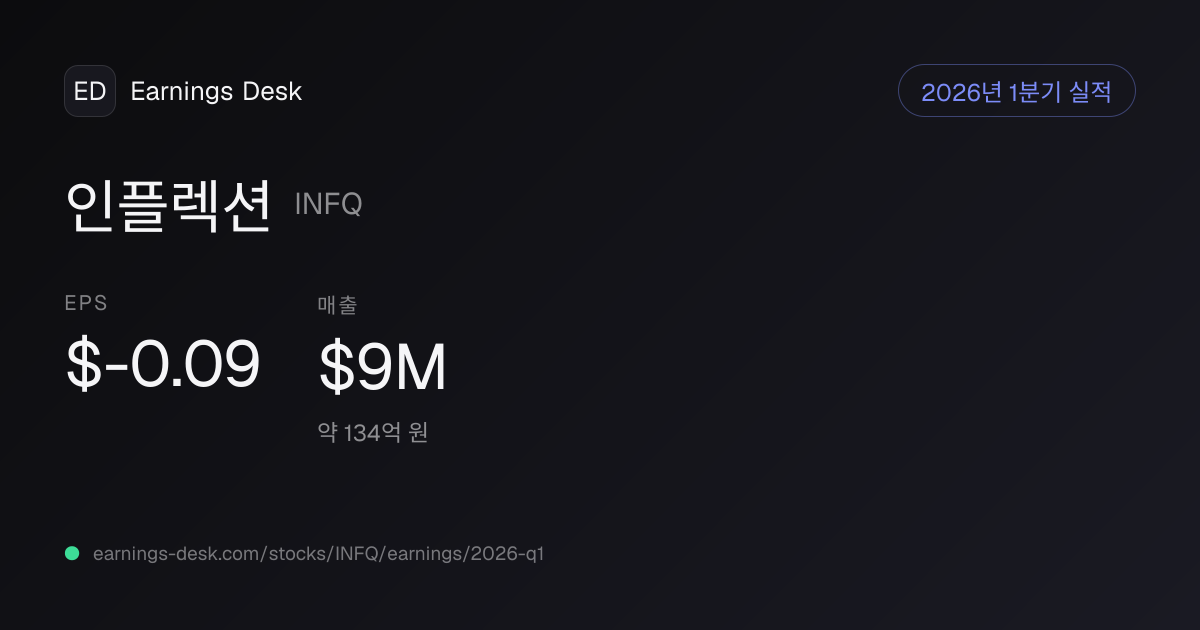This screenshot has height=630, width=1200.
Task: Click the green status dot beside the URL
Action: click(x=72, y=553)
